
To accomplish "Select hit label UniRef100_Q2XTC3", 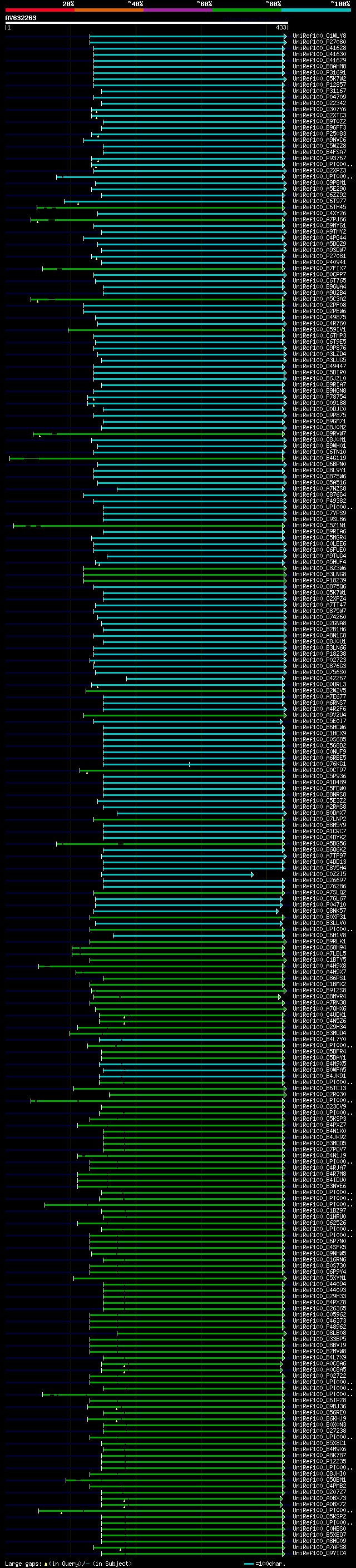I will pyautogui.click(x=319, y=116).
